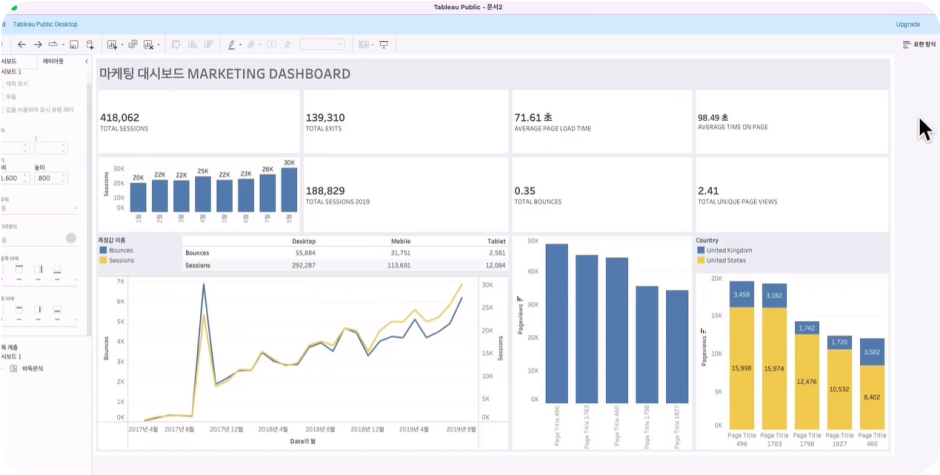Duplicate the current sheet icon

[133, 44]
